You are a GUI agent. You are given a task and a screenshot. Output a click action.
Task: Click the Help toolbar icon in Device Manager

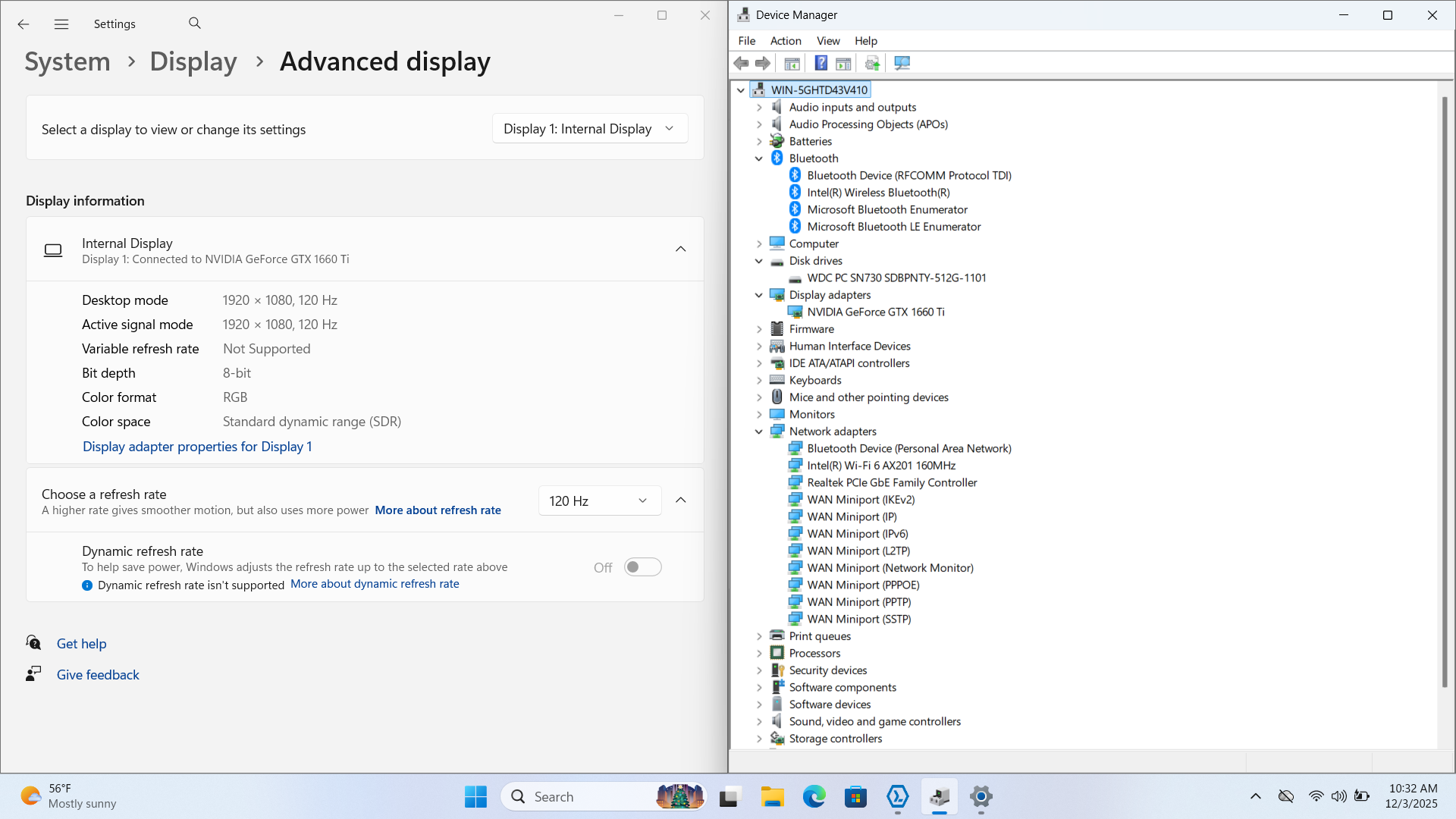click(x=821, y=63)
